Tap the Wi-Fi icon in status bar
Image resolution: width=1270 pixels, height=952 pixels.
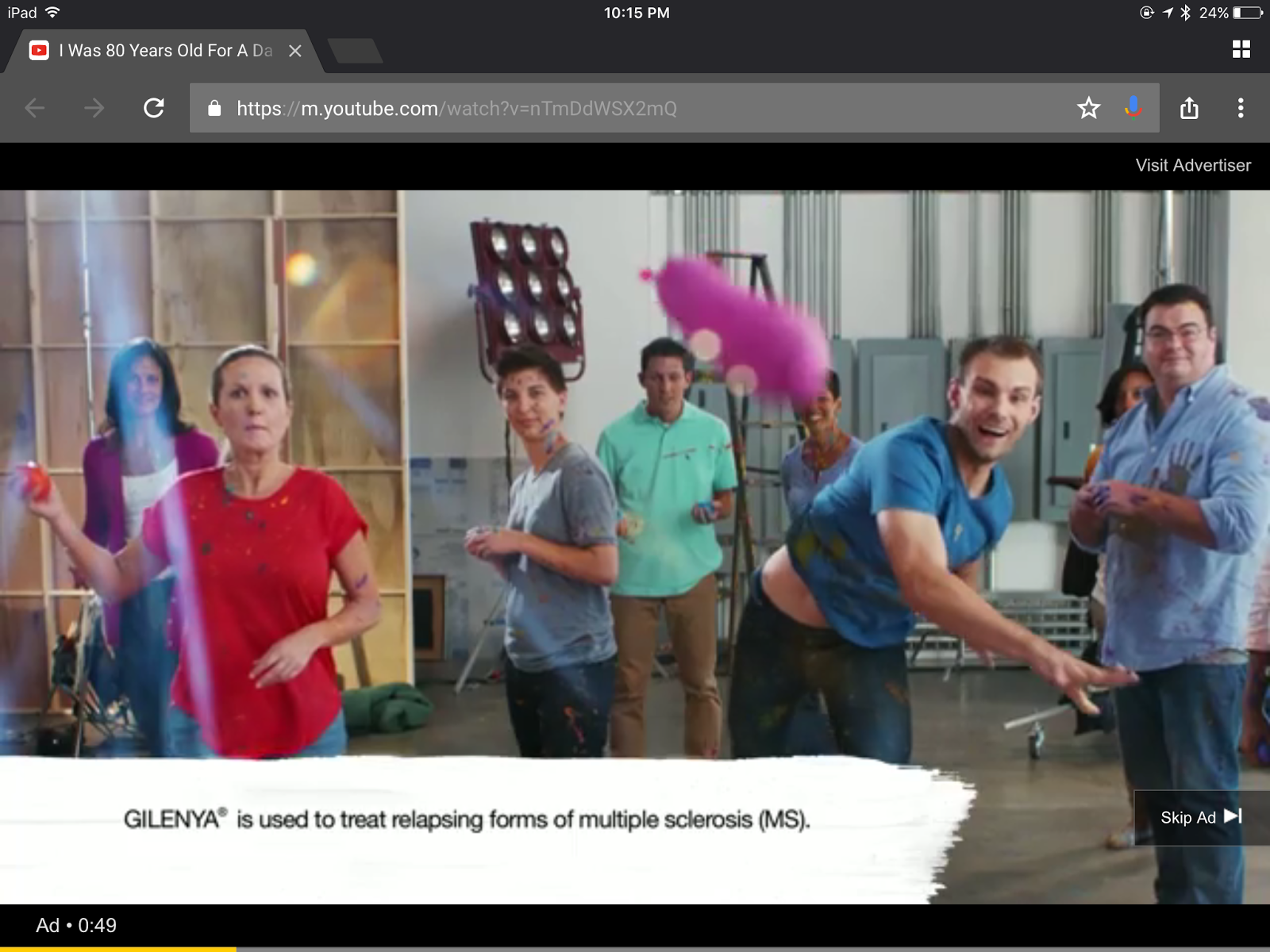point(52,13)
